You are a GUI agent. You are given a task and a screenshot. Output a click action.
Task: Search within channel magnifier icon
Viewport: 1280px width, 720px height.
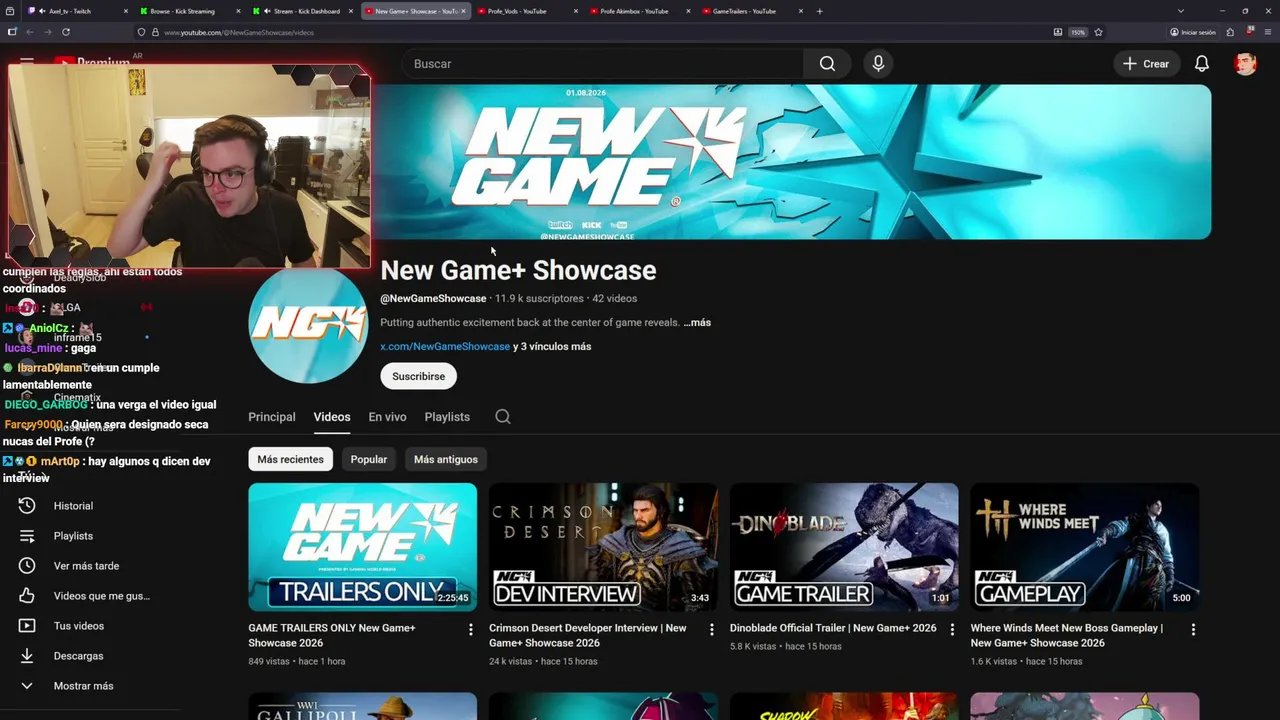pos(503,417)
